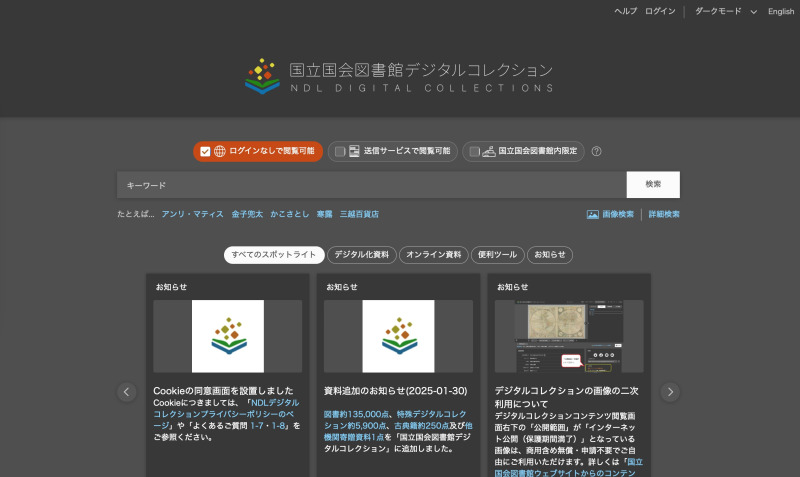Click the help question mark icon

pos(596,152)
